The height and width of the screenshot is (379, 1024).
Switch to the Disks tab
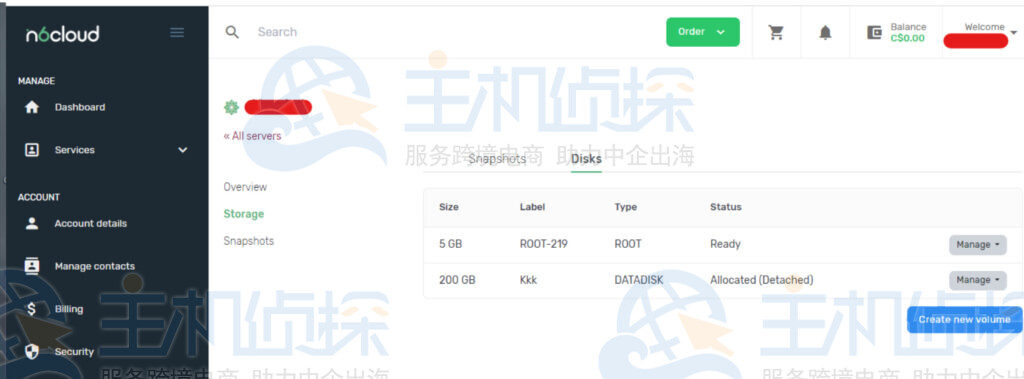(586, 159)
